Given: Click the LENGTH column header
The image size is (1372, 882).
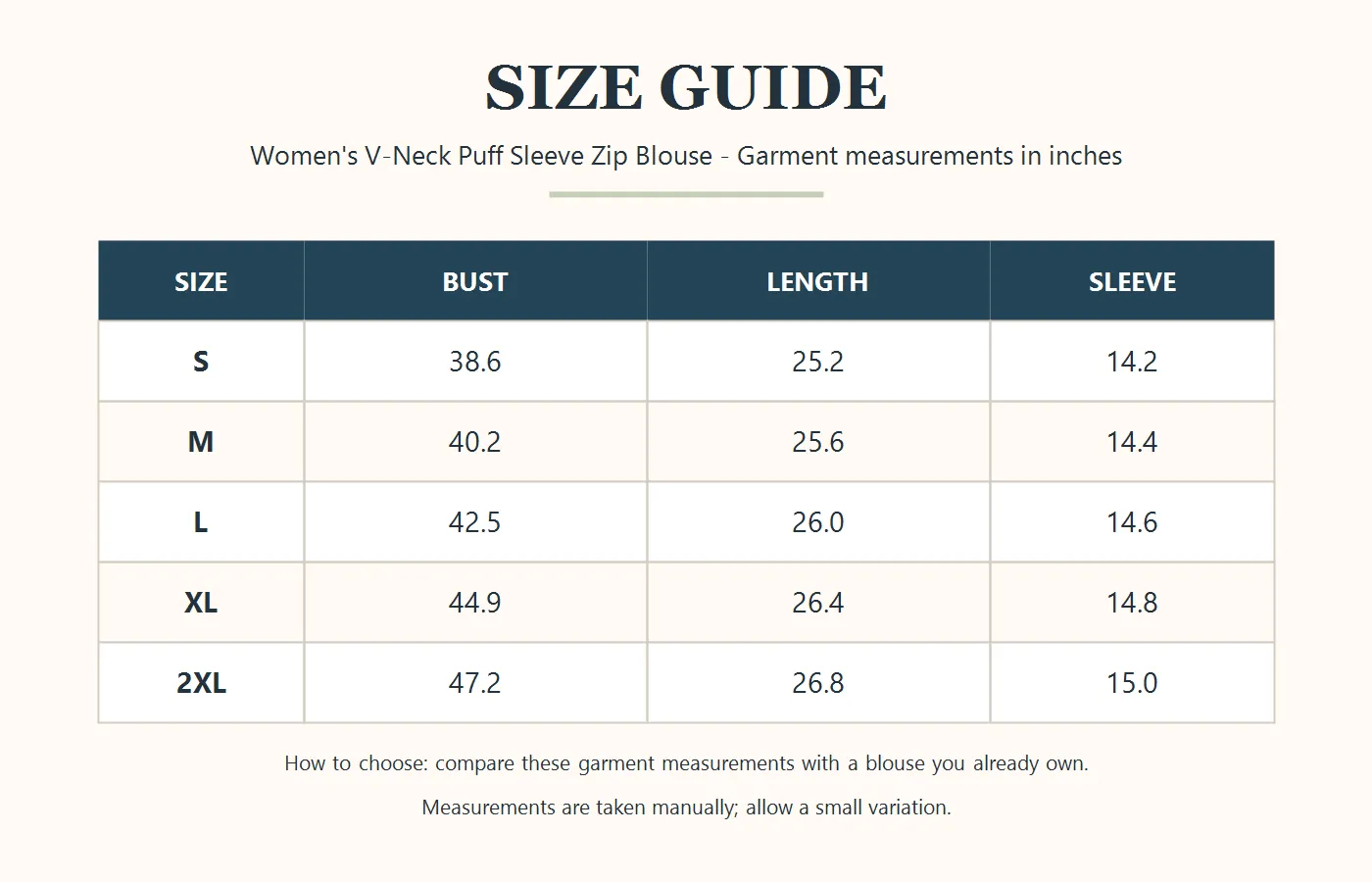Looking at the screenshot, I should pyautogui.click(x=818, y=281).
